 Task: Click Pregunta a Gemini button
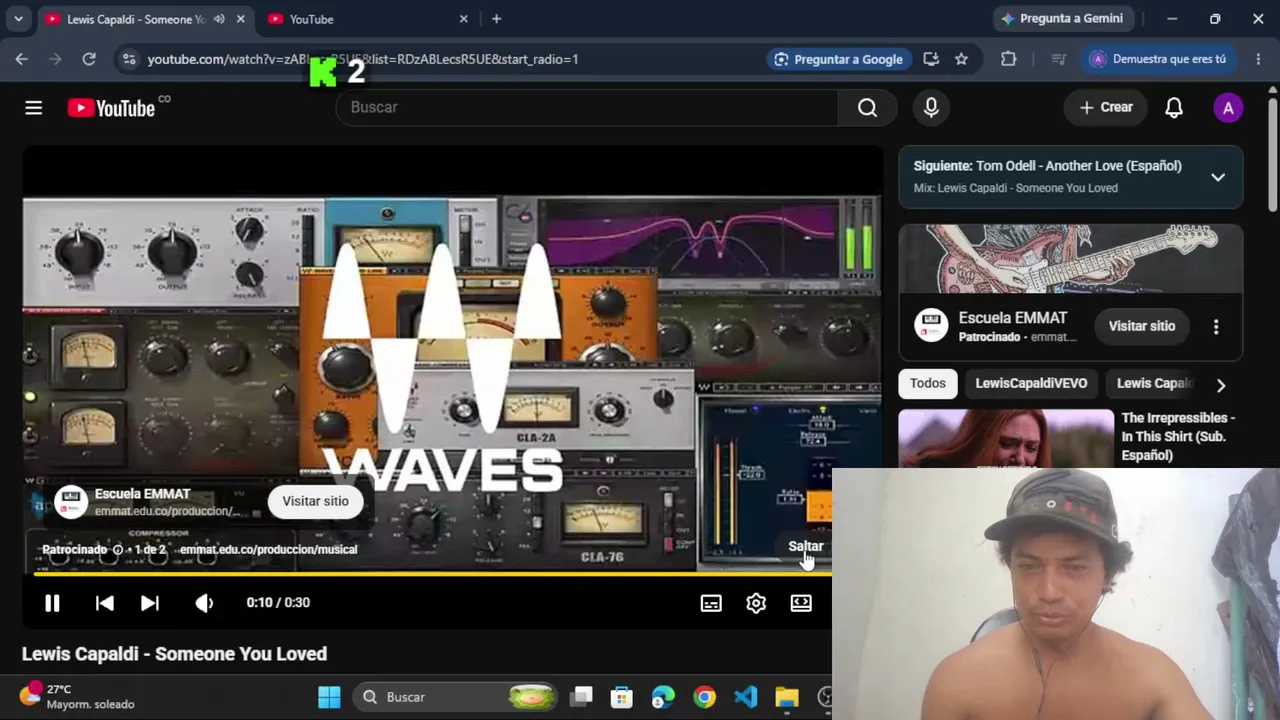point(1061,19)
